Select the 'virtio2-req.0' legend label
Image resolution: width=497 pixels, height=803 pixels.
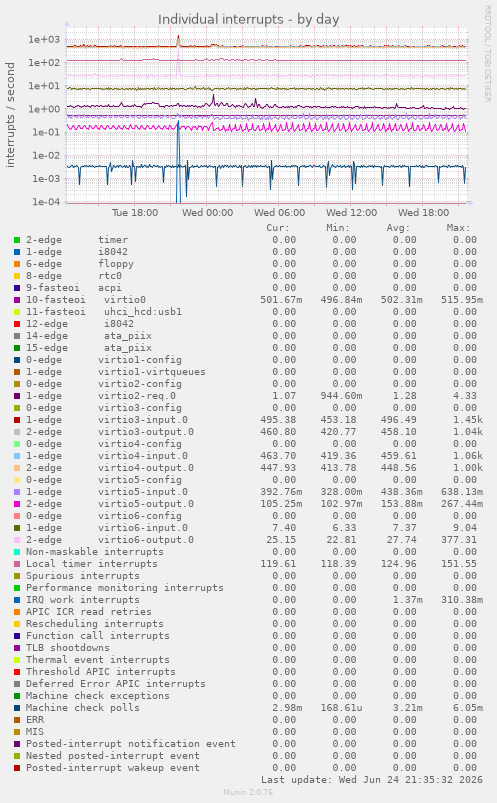[137, 396]
